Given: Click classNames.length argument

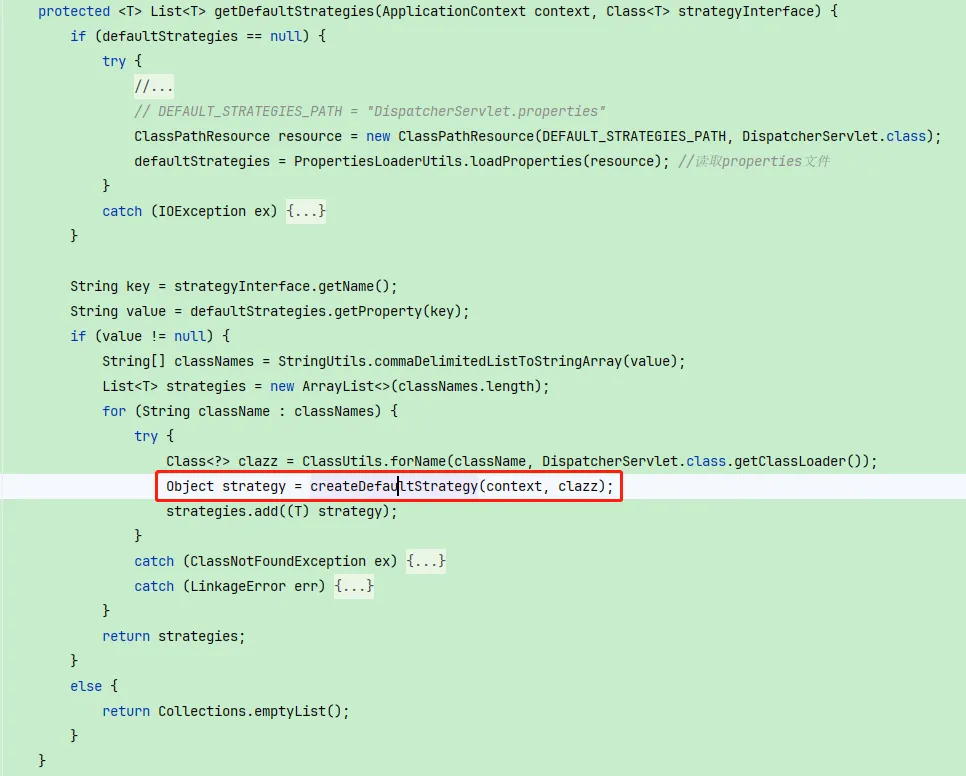Looking at the screenshot, I should [466, 386].
